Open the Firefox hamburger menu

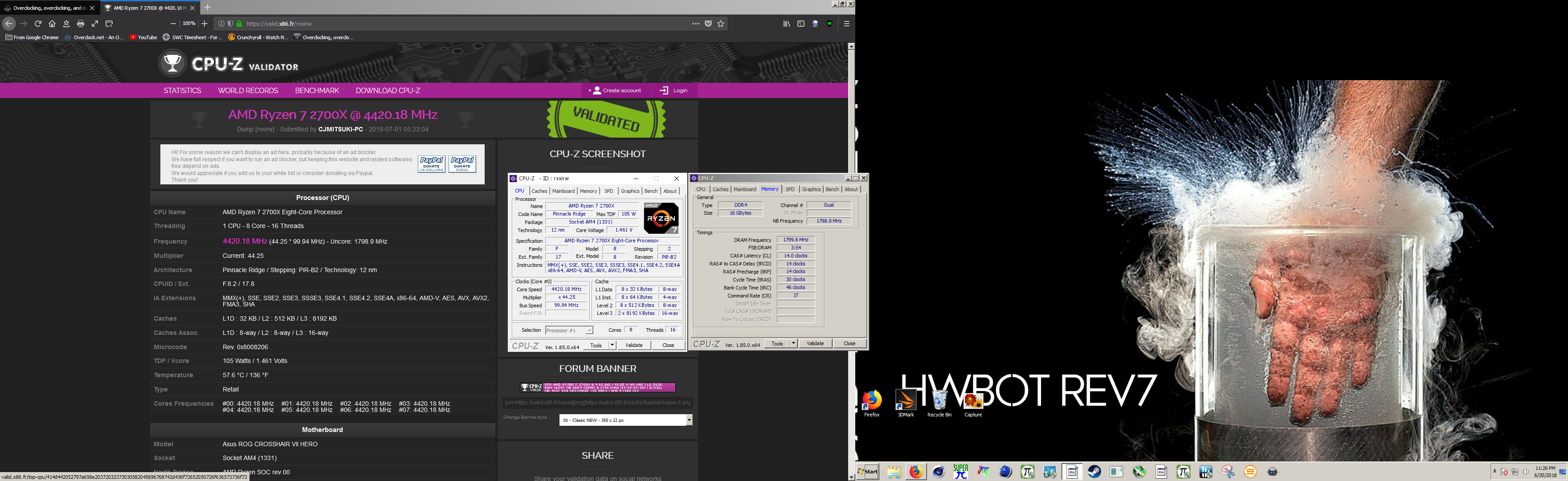coord(847,24)
